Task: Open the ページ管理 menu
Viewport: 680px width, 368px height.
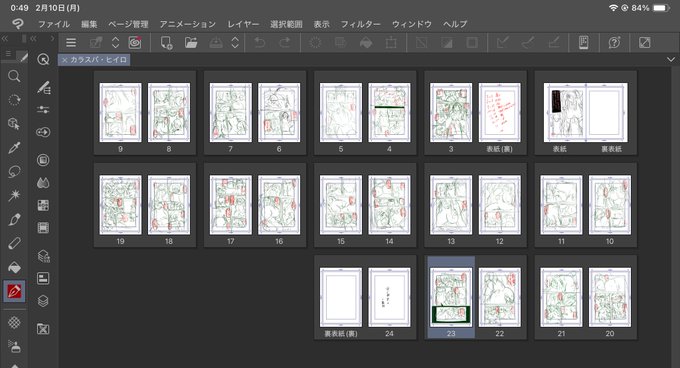Action: click(128, 24)
